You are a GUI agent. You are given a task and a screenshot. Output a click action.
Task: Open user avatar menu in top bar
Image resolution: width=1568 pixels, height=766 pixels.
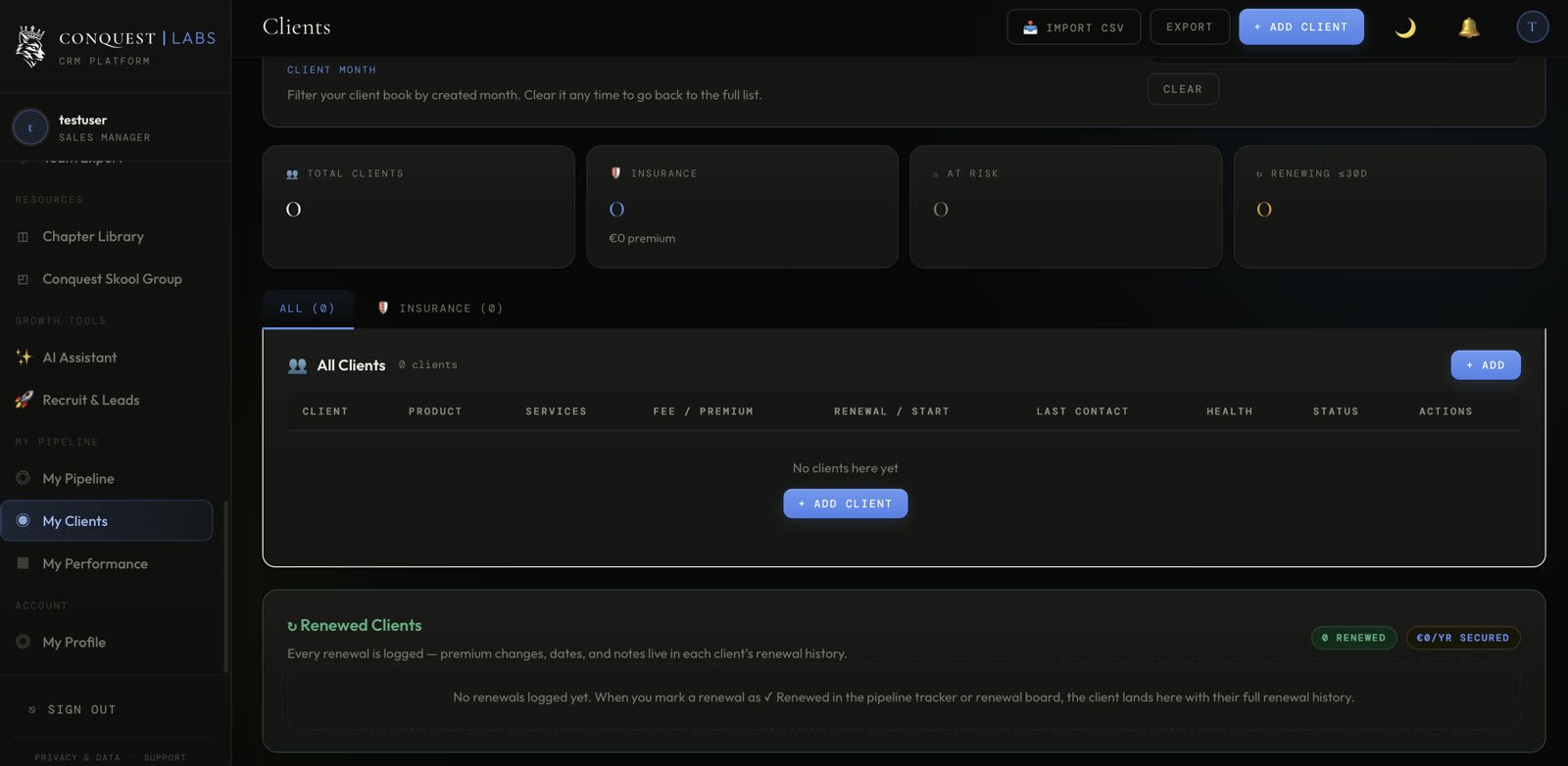pyautogui.click(x=1532, y=26)
